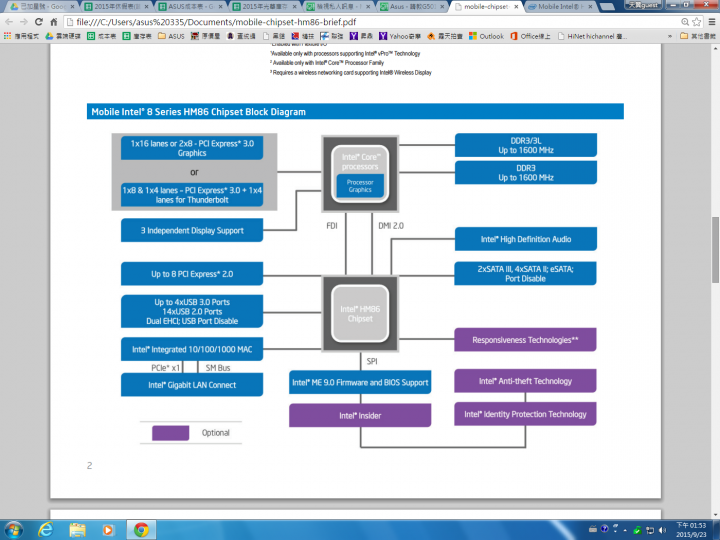Click the vertical scrollbar thumb
This screenshot has width=720, height=540.
[x=715, y=249]
